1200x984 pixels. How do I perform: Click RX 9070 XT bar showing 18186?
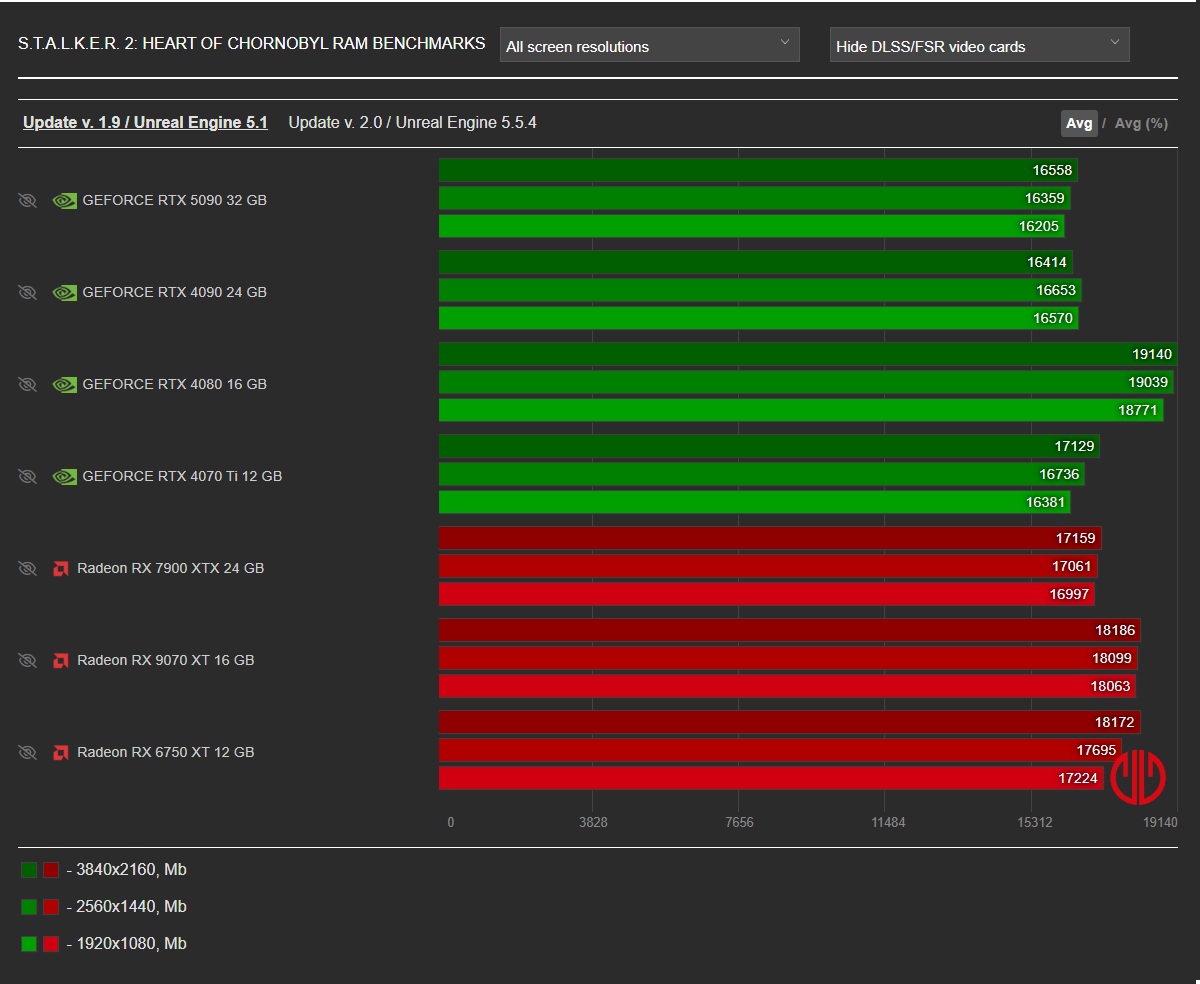click(790, 630)
